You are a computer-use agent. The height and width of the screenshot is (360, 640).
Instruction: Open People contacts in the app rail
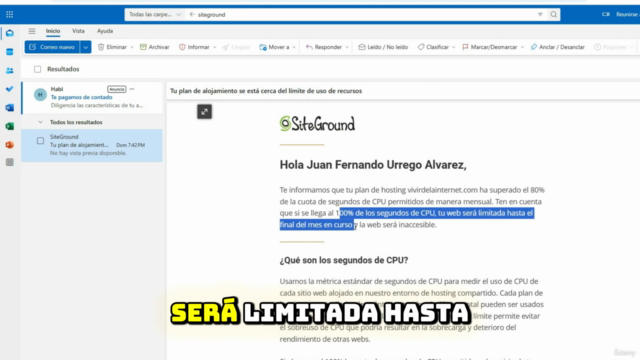tap(9, 71)
